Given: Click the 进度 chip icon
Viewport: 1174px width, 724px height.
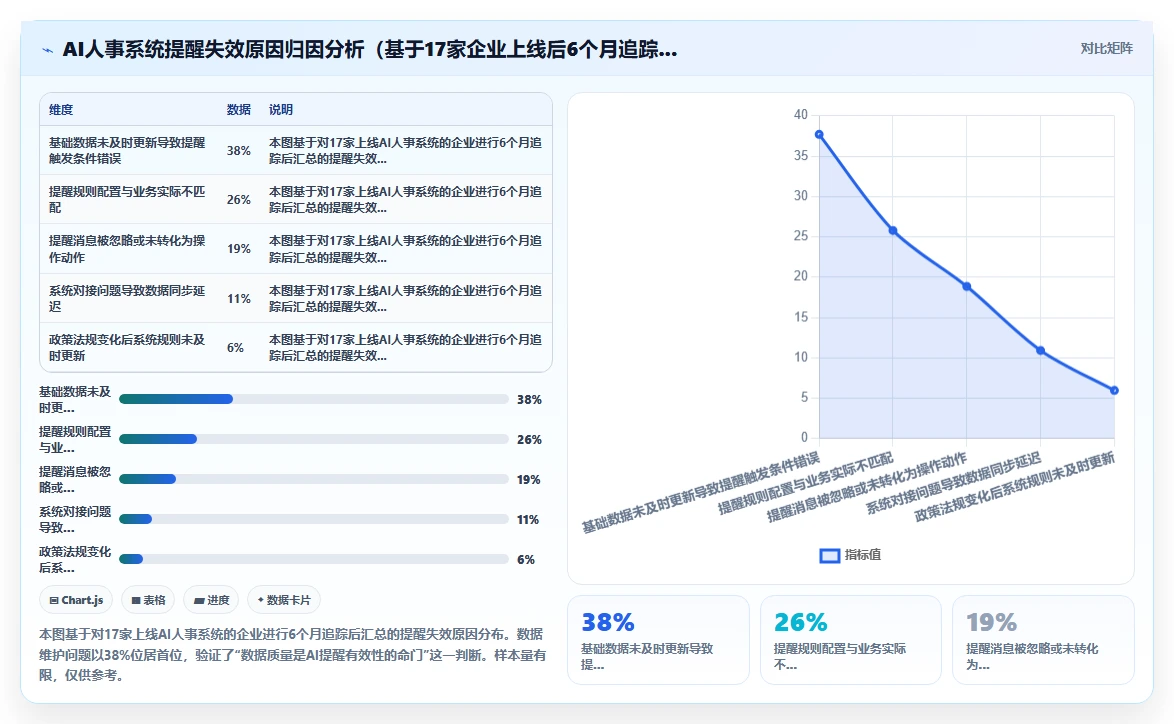Looking at the screenshot, I should click(x=198, y=600).
